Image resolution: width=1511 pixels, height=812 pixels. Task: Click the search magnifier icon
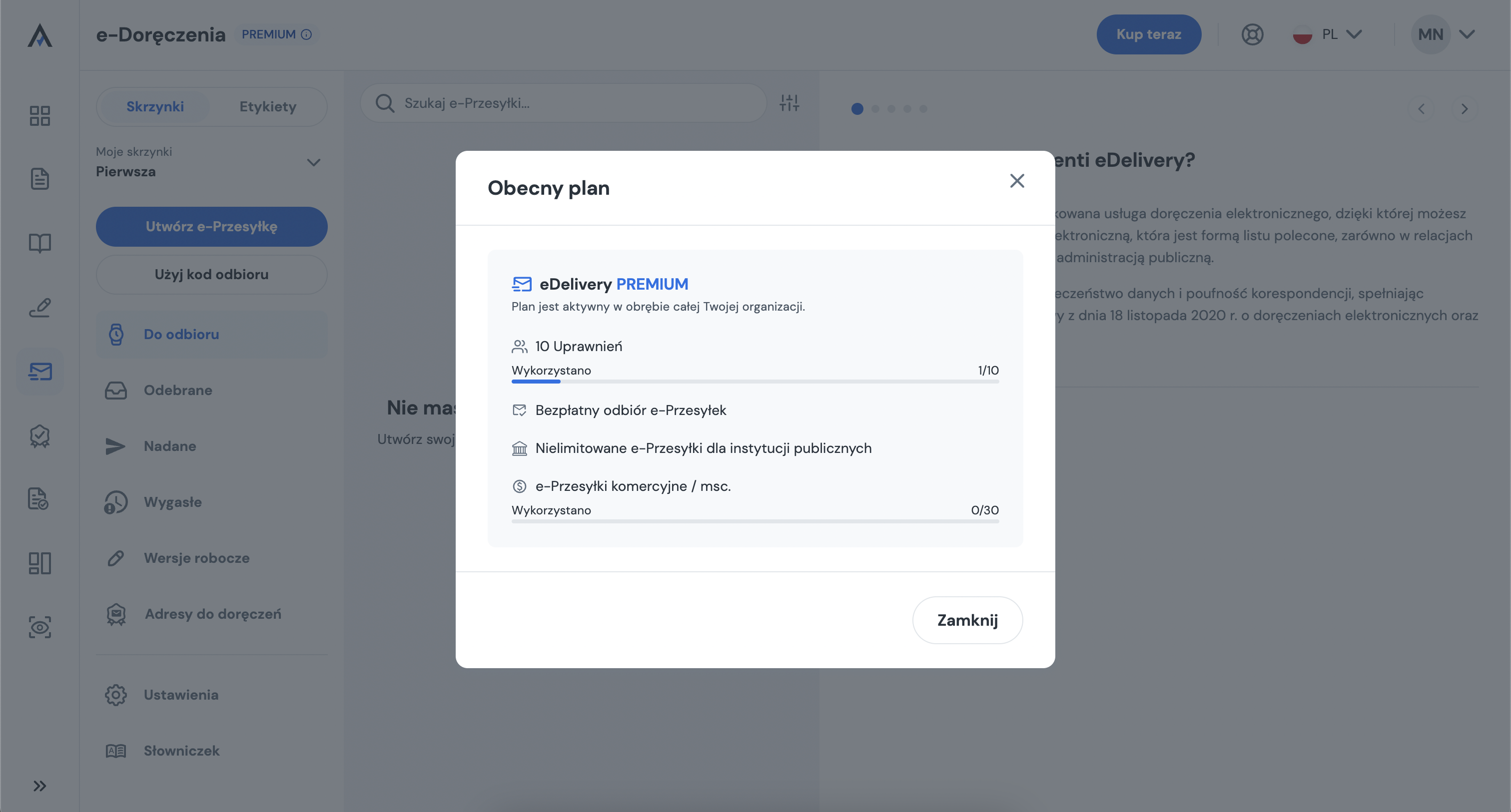385,103
